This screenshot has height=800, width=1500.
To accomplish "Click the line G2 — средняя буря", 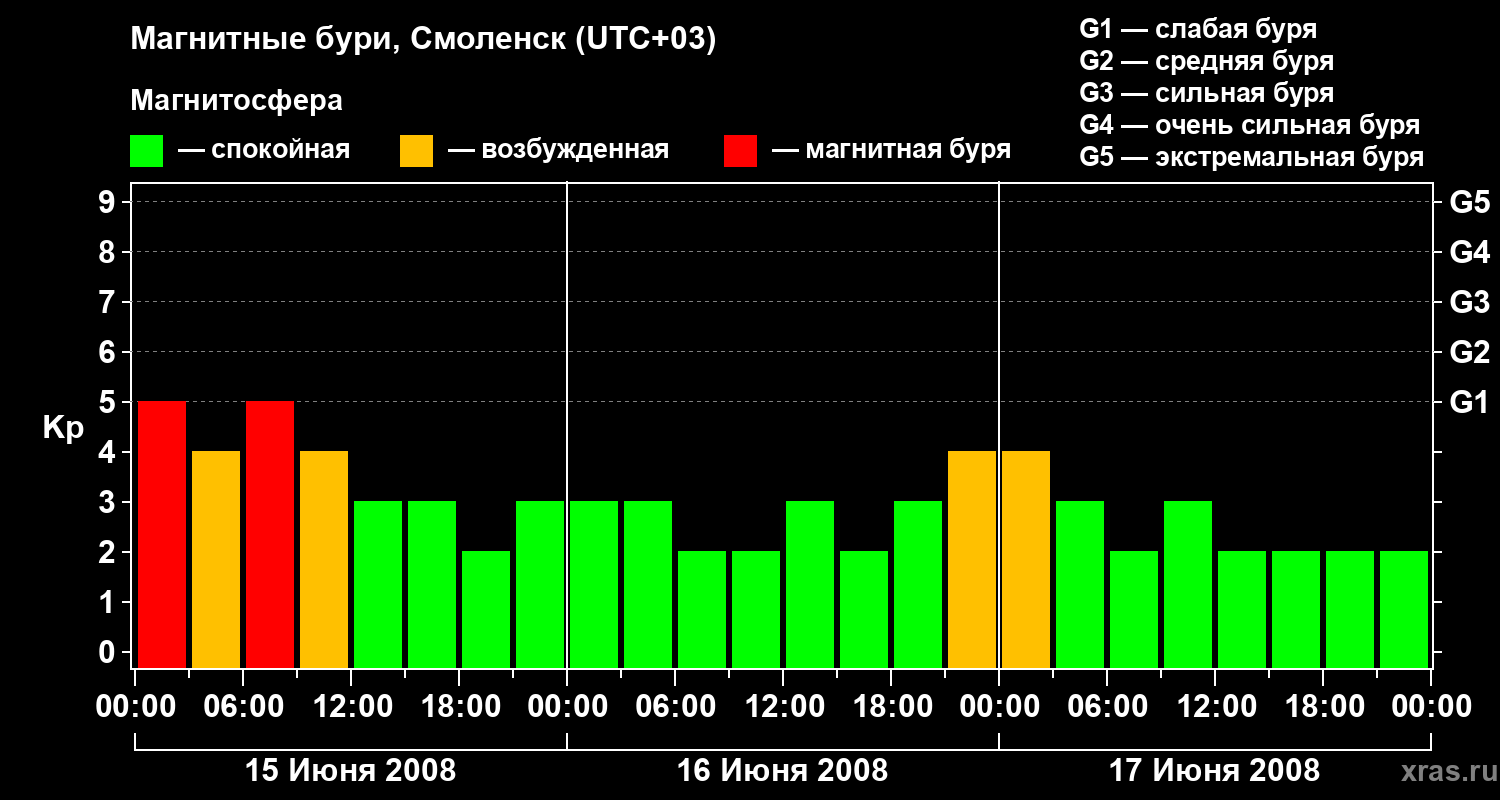I will pos(1206,61).
